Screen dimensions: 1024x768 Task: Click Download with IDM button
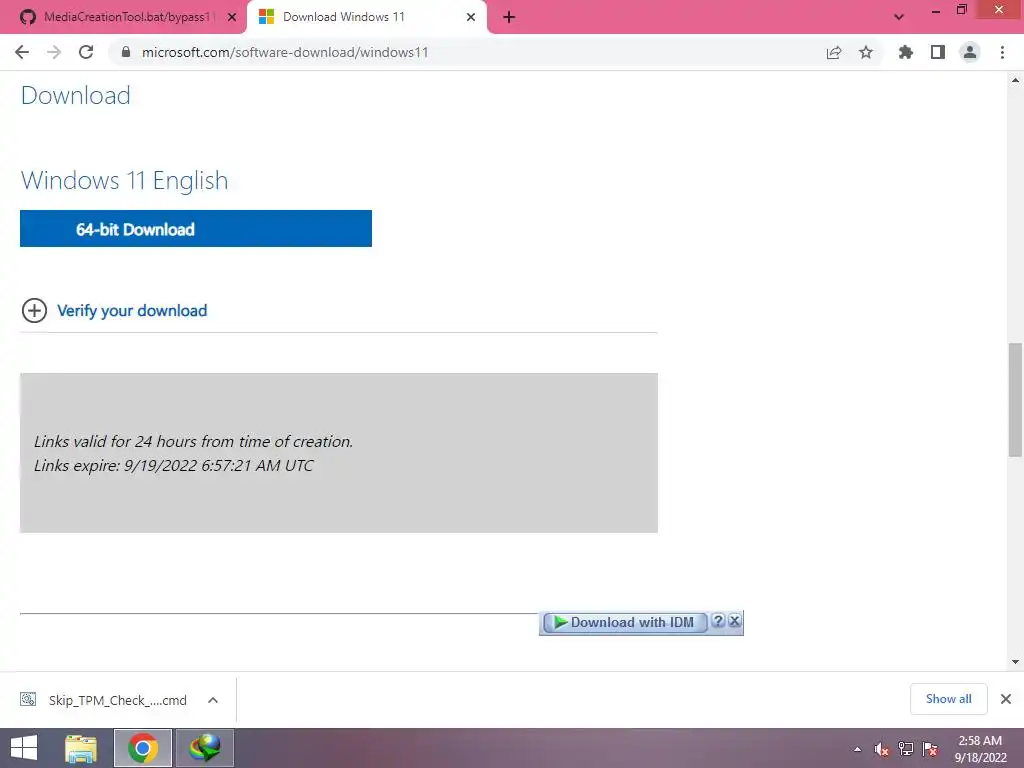tap(625, 622)
